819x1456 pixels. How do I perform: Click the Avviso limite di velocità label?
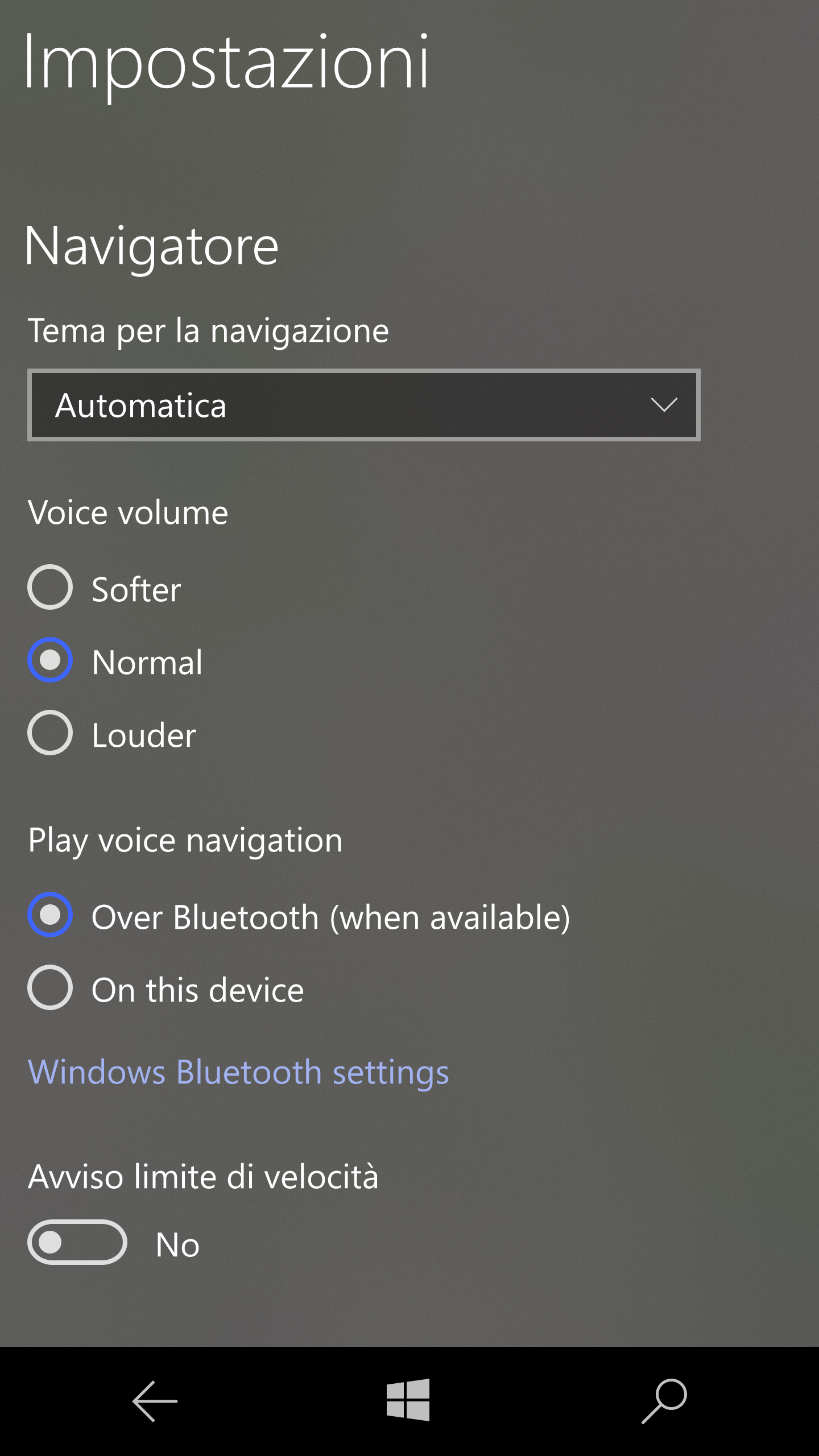pos(203,1176)
